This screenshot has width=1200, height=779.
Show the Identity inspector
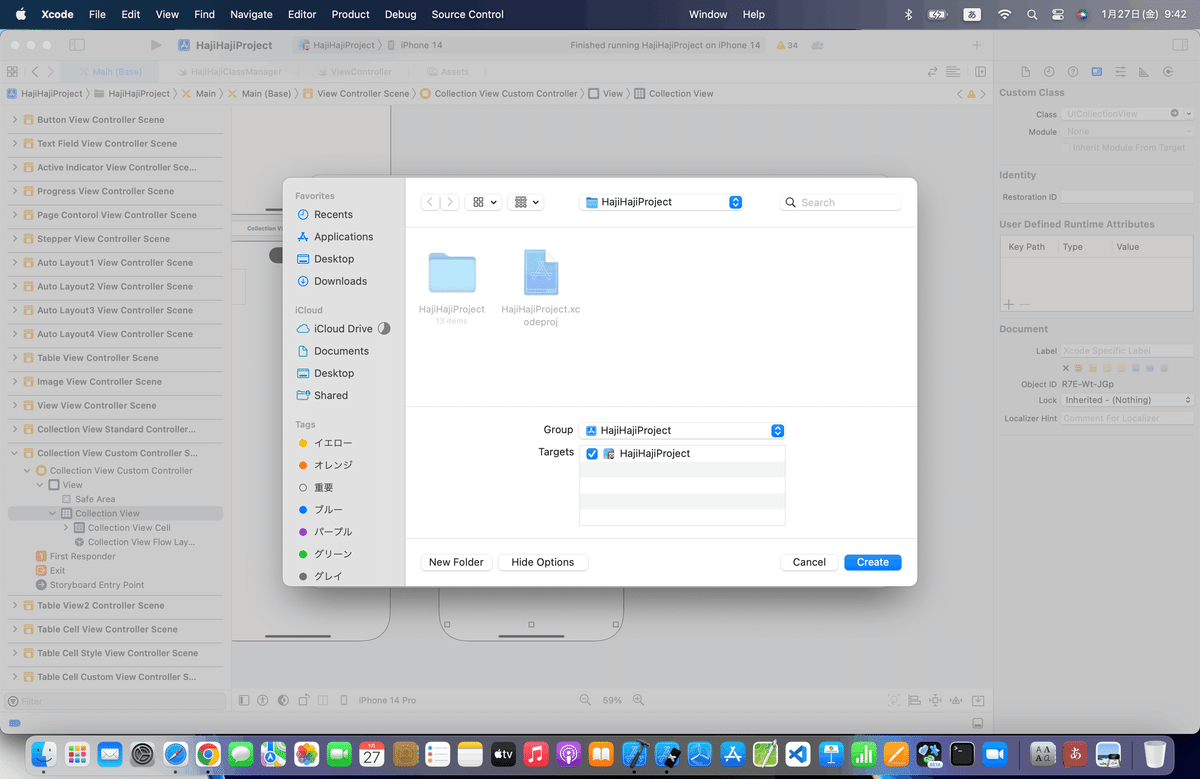click(1097, 72)
